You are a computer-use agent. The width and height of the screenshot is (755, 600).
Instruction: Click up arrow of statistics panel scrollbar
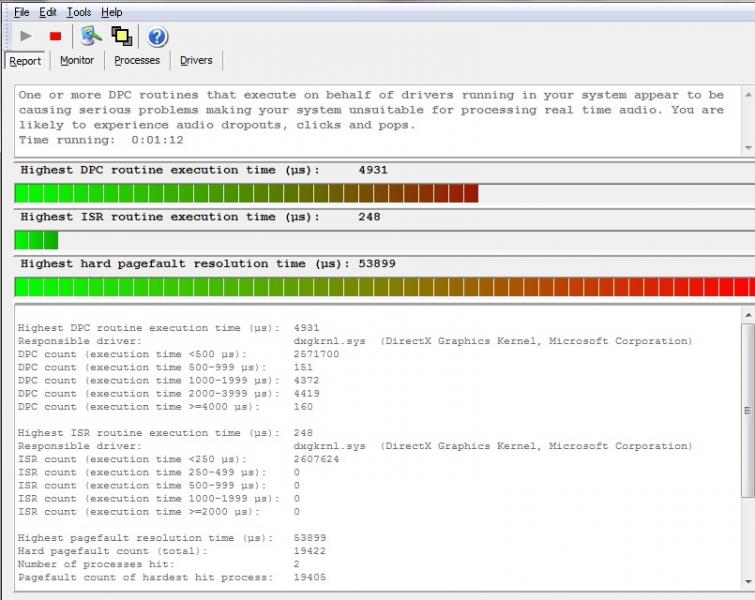[747, 317]
